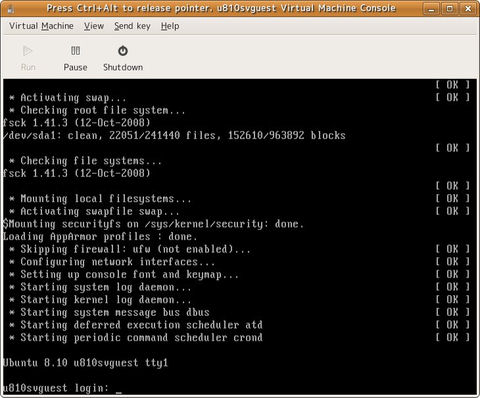Image resolution: width=480 pixels, height=398 pixels.
Task: Click 'Mounting securityfs on /sys/kernel/security' line
Action: click(153, 224)
